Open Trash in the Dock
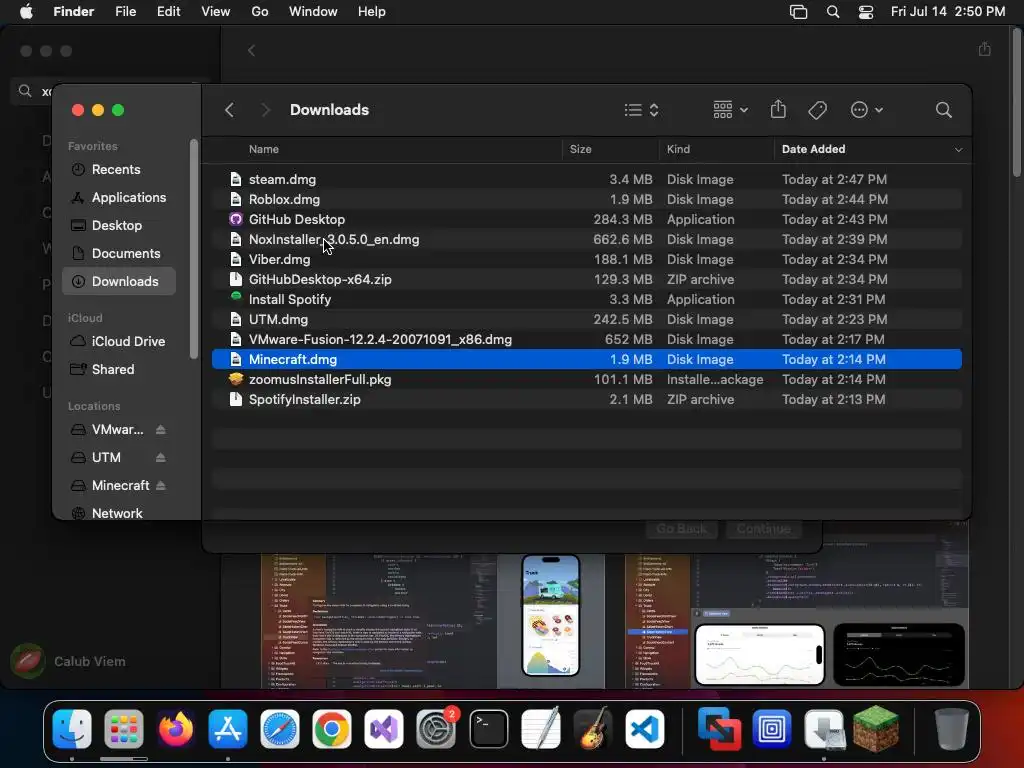 point(952,728)
